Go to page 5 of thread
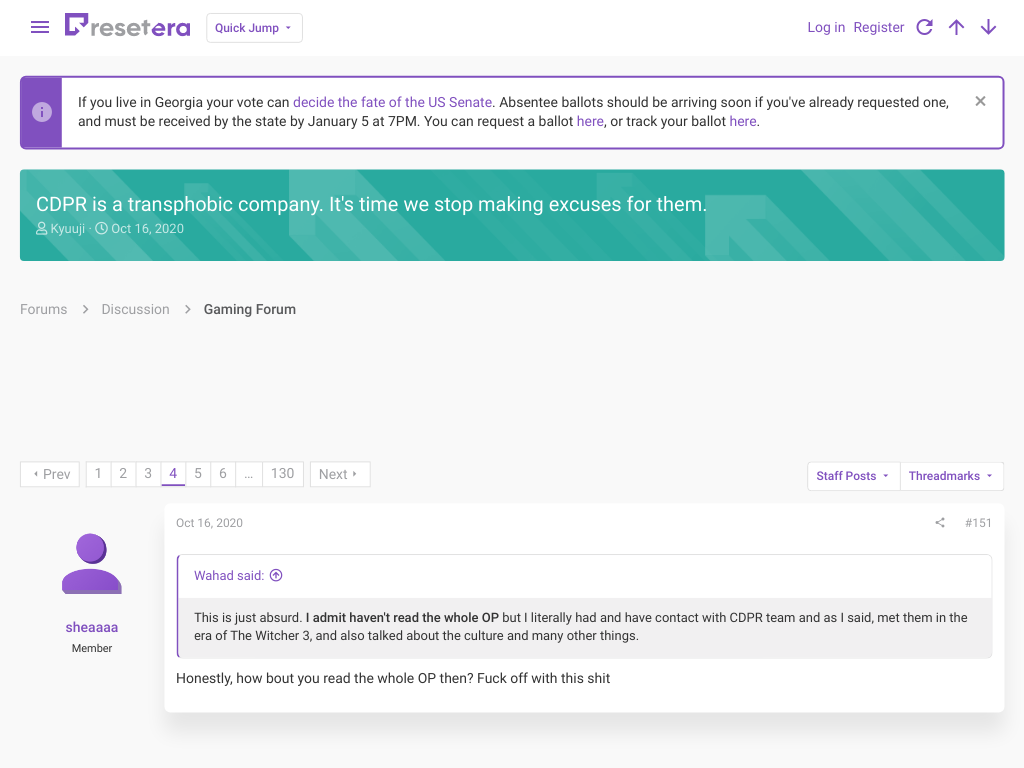The height and width of the screenshot is (768, 1024). (x=198, y=473)
